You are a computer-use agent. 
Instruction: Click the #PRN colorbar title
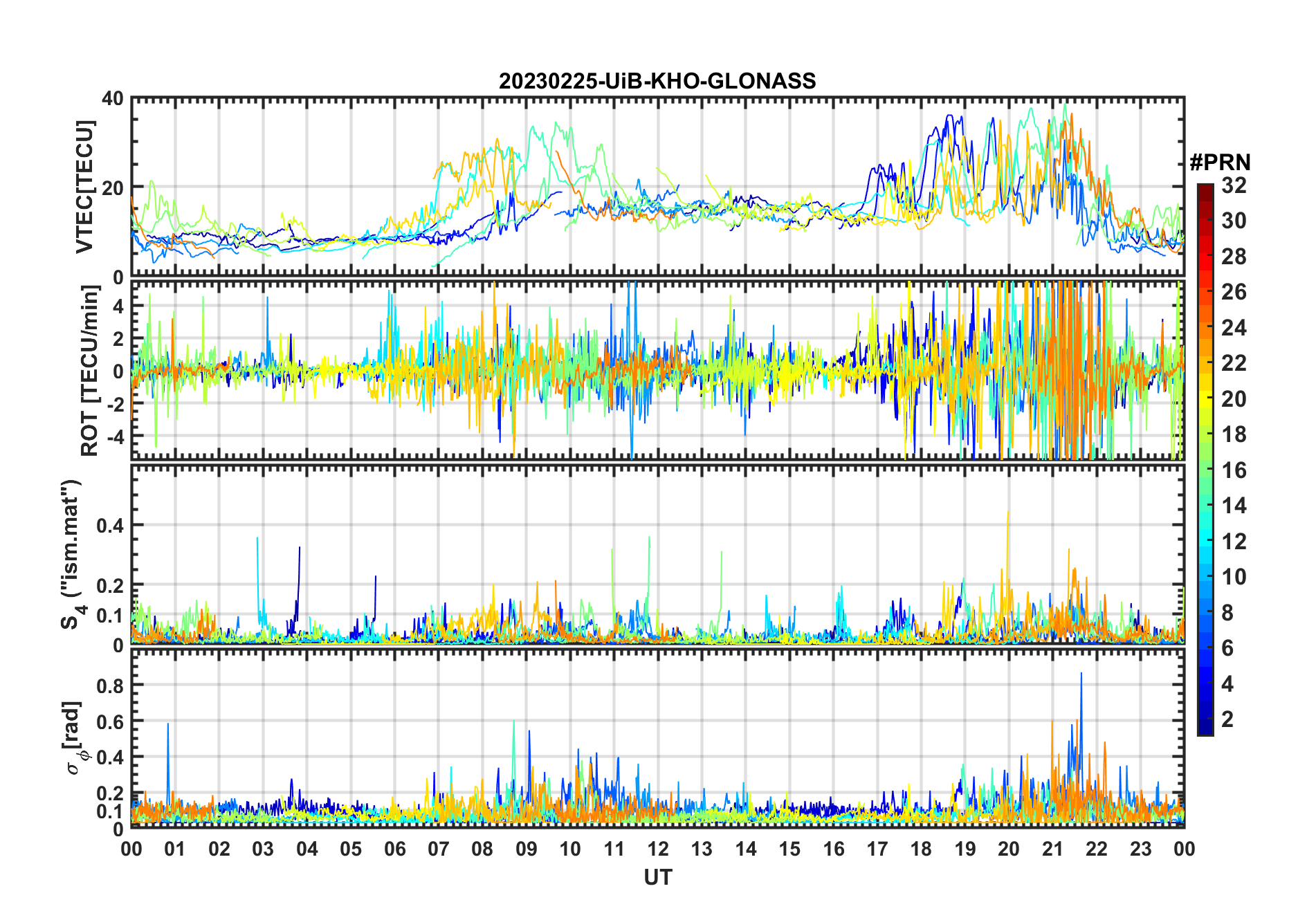tap(1220, 163)
